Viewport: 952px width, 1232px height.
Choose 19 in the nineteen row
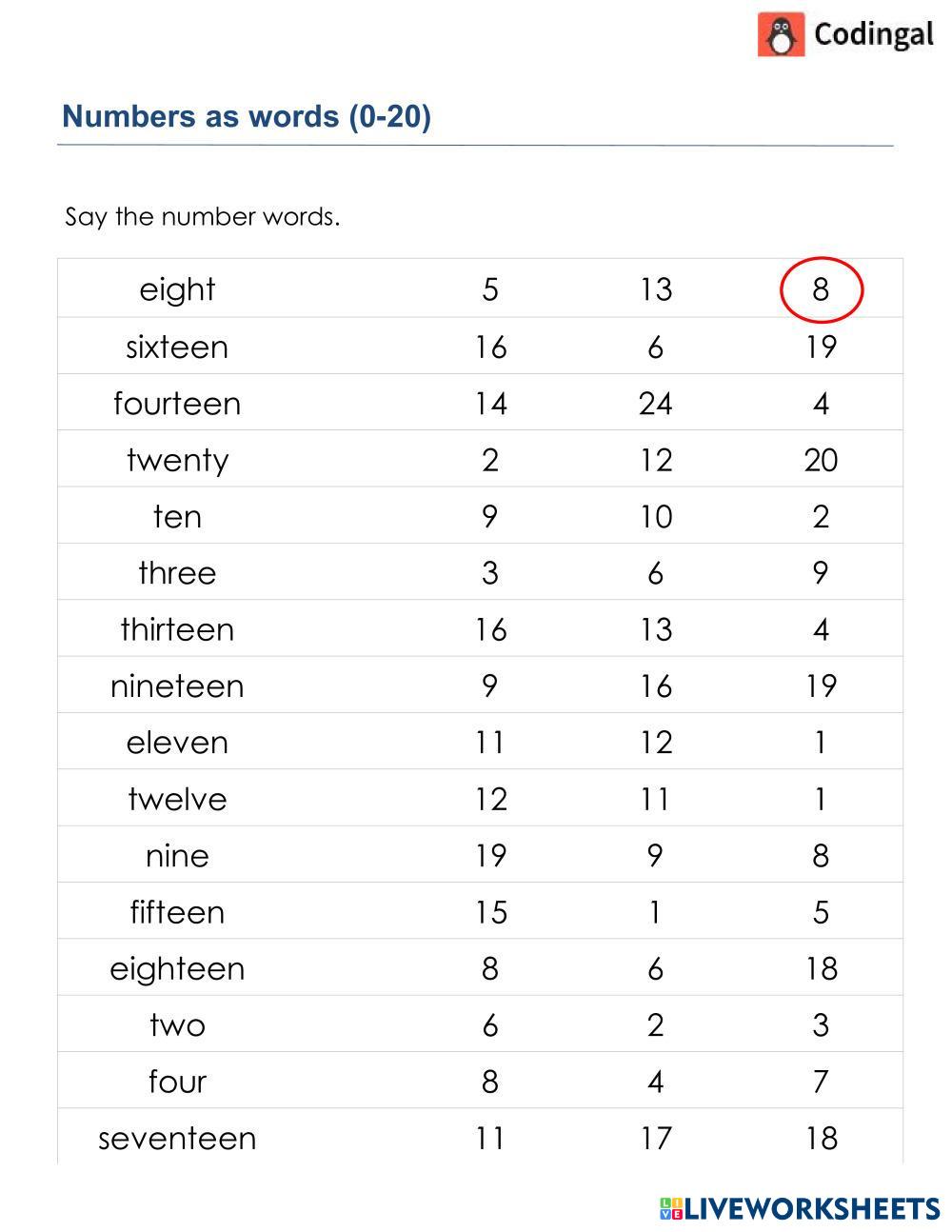(x=821, y=686)
